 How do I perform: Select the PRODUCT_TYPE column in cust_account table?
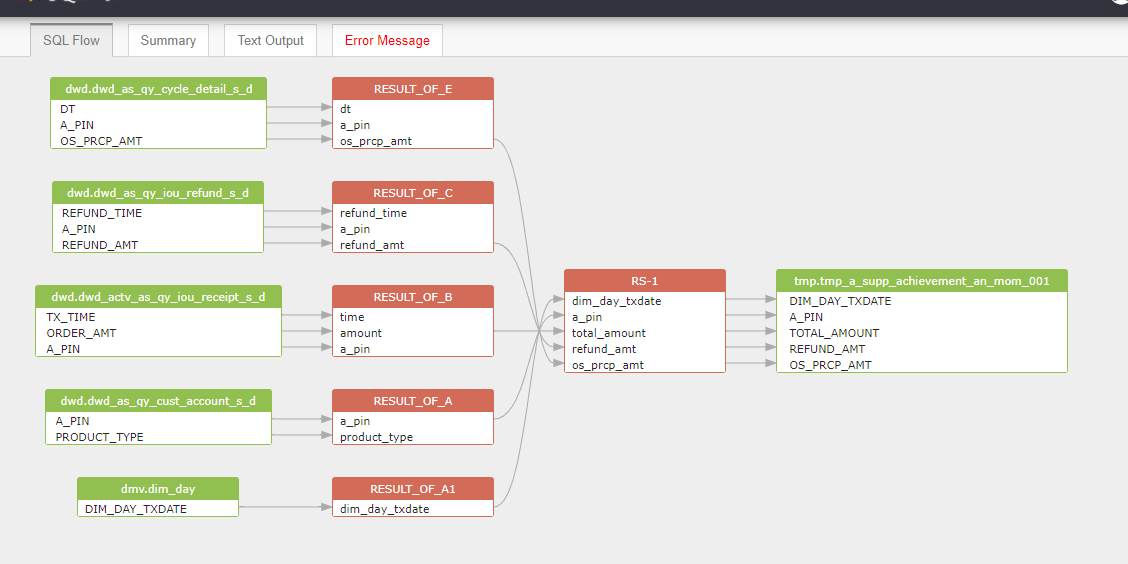point(158,437)
